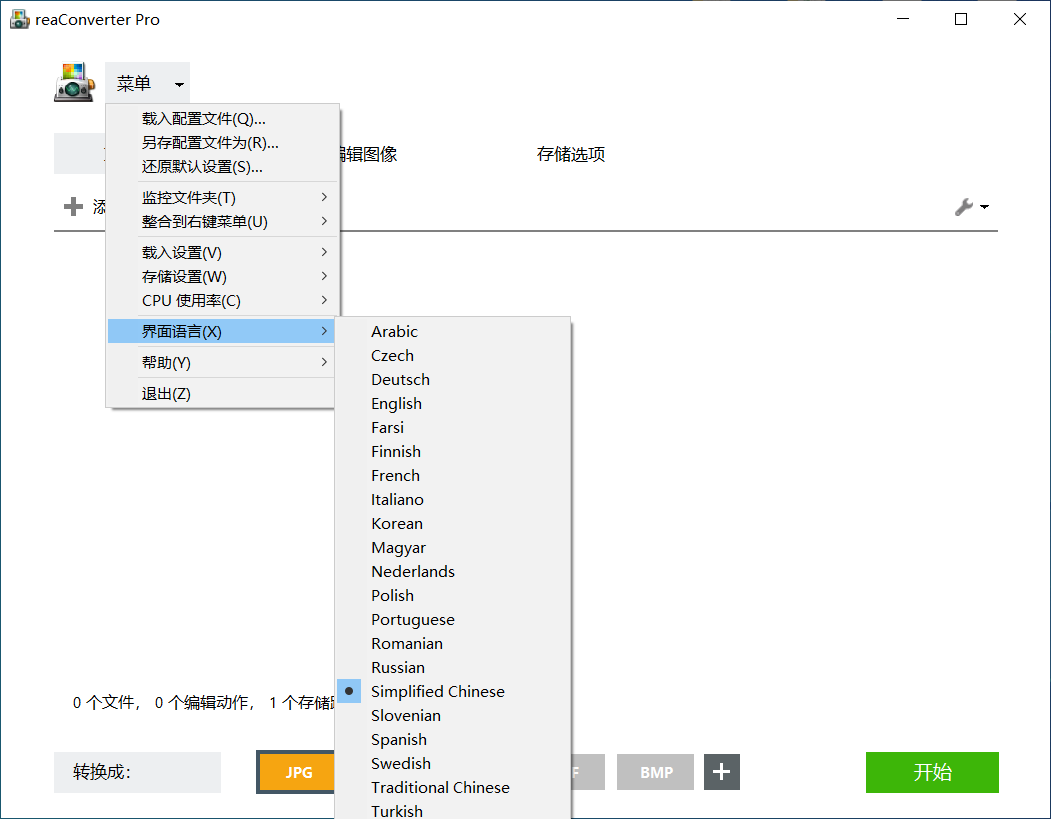Image resolution: width=1051 pixels, height=819 pixels.
Task: Pick Magyar in the language list
Action: click(x=453, y=548)
